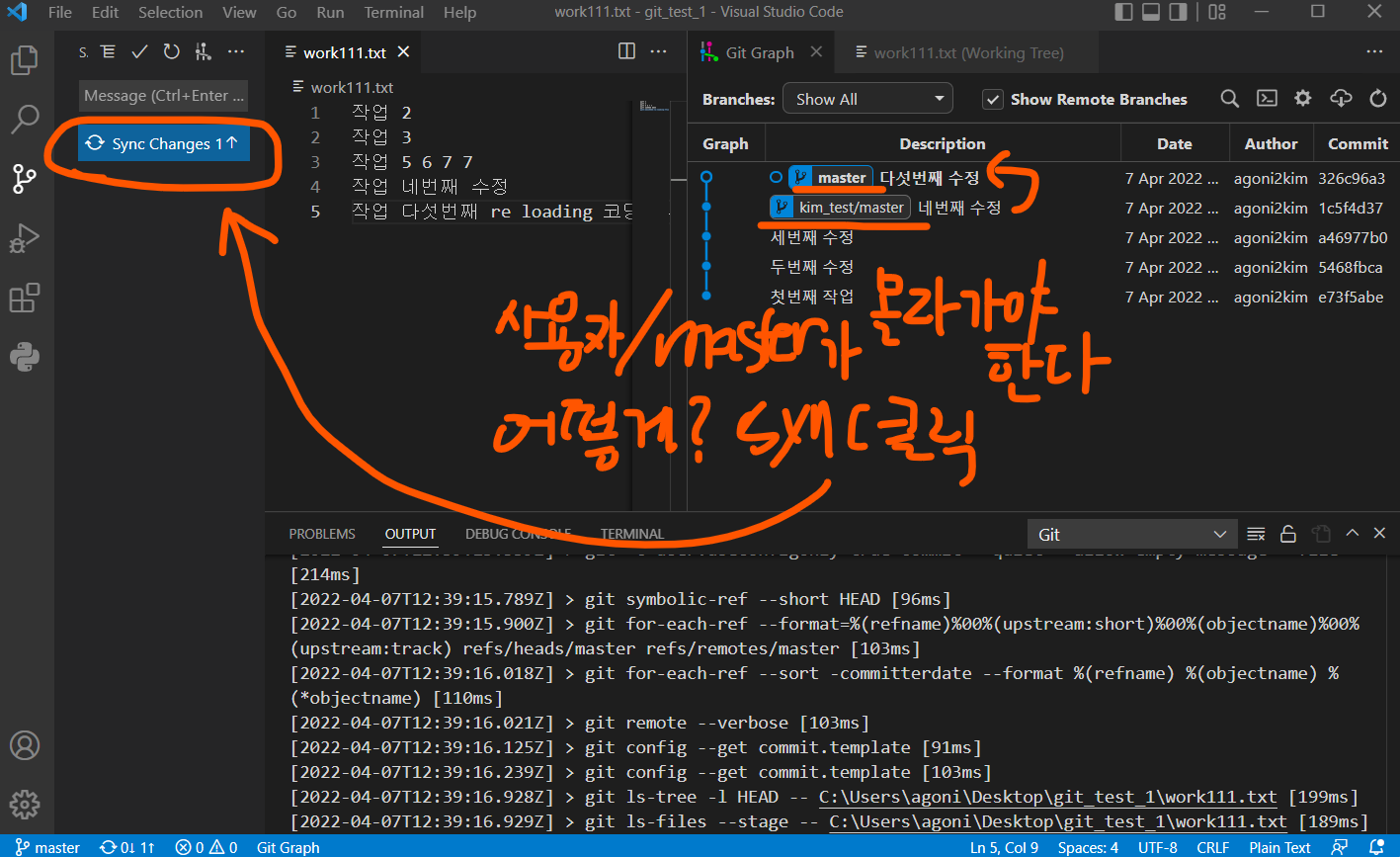Open Git Graph repository settings gear
The image size is (1400, 857).
(x=1303, y=98)
